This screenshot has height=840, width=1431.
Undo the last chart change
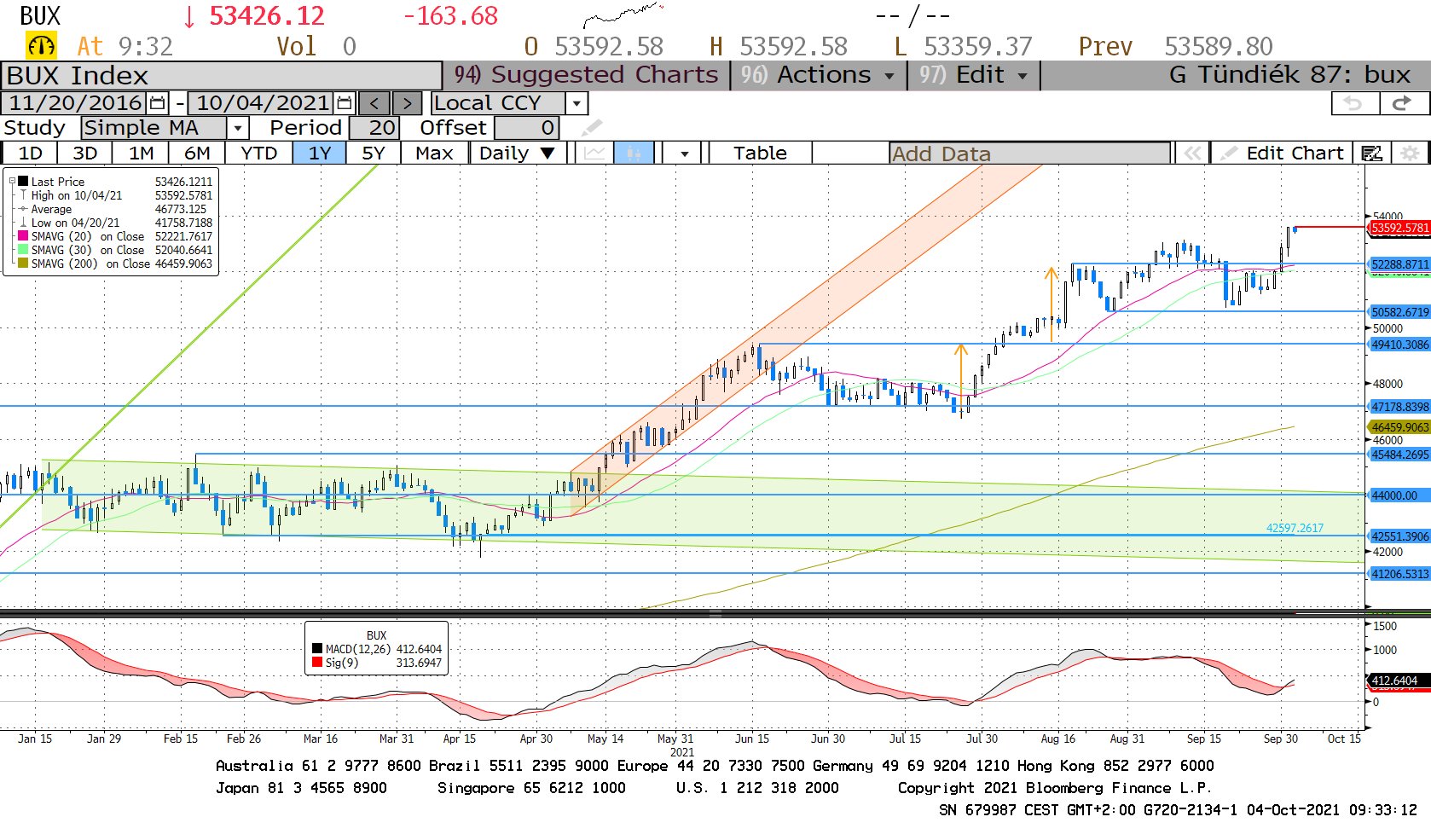1354,103
